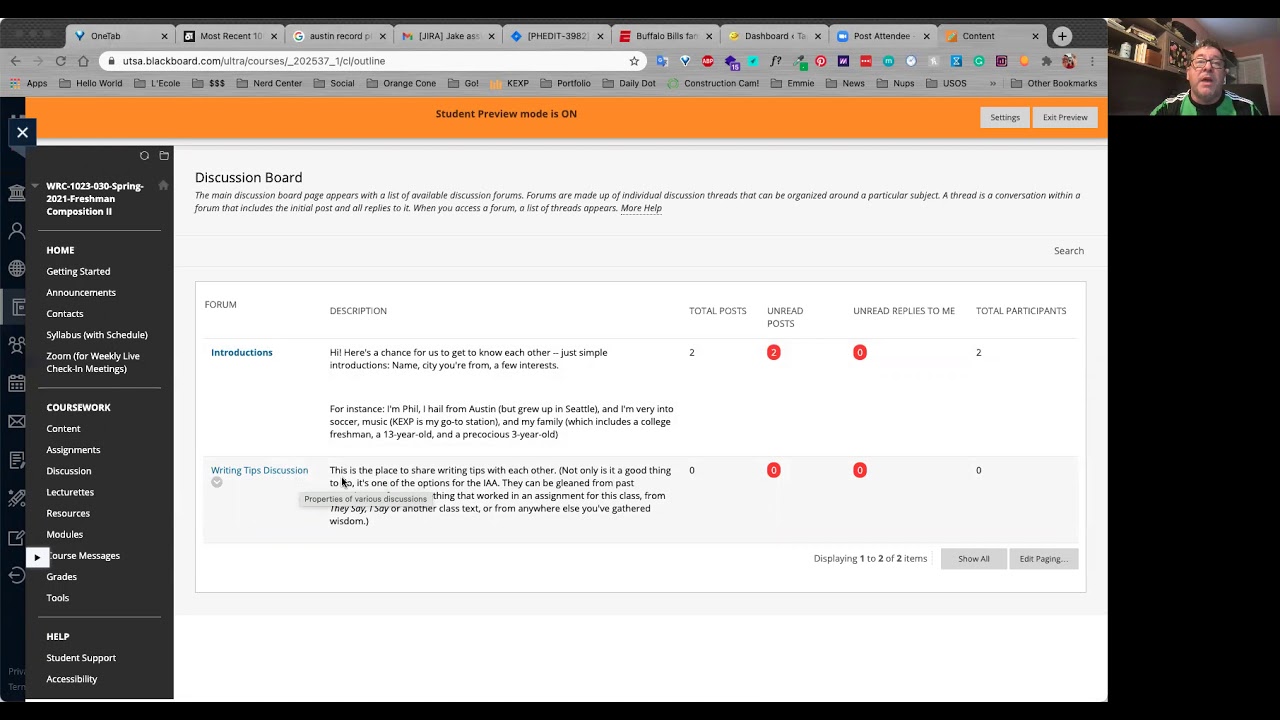1280x720 pixels.
Task: Open Assignments in course menu
Action: pos(73,450)
